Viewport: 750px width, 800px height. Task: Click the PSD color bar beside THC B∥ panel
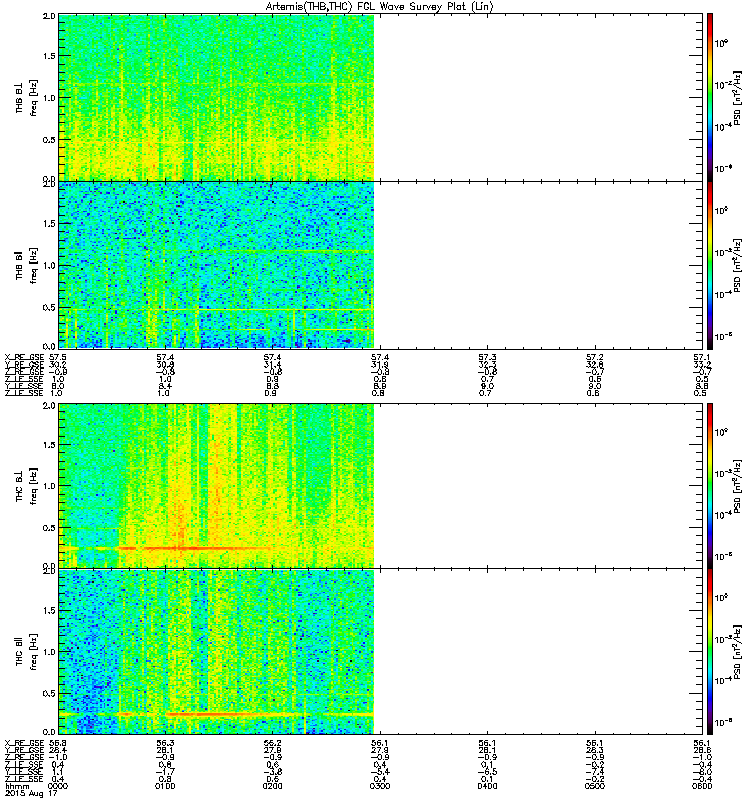pyautogui.click(x=710, y=652)
